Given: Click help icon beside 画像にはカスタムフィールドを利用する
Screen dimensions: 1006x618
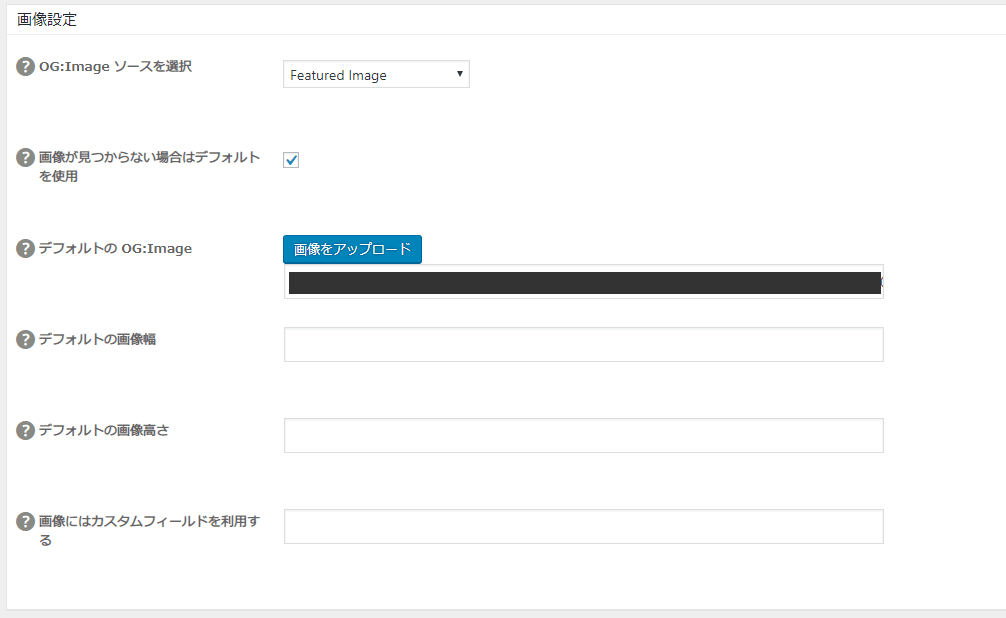Looking at the screenshot, I should (x=26, y=522).
